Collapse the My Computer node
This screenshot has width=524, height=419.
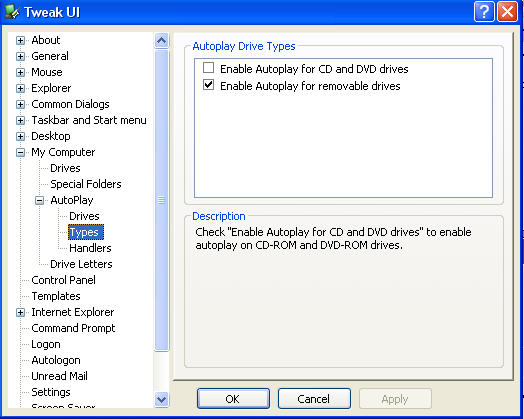coord(20,153)
